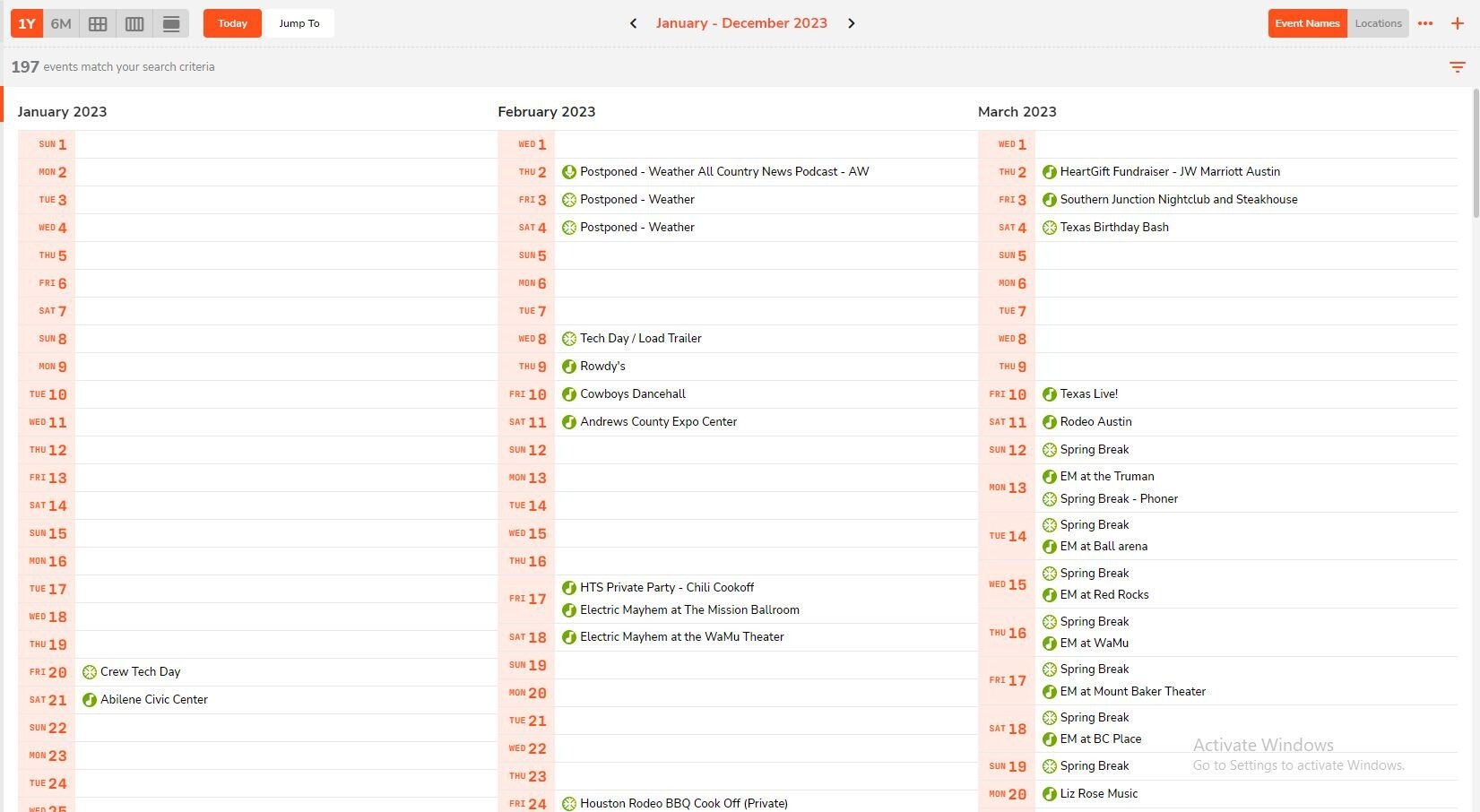Screen dimensions: 1480x812
Task: Click HTS Private Party event icon
Action: coord(569,588)
